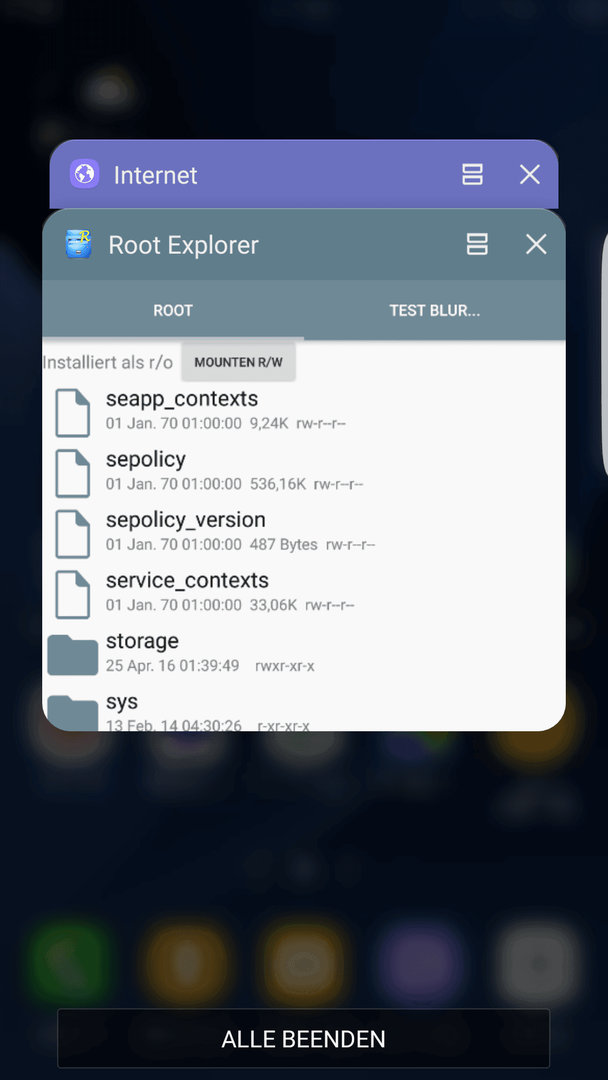The height and width of the screenshot is (1080, 608).
Task: Tap the 9,24K size of seapp_contexts
Action: pos(269,424)
